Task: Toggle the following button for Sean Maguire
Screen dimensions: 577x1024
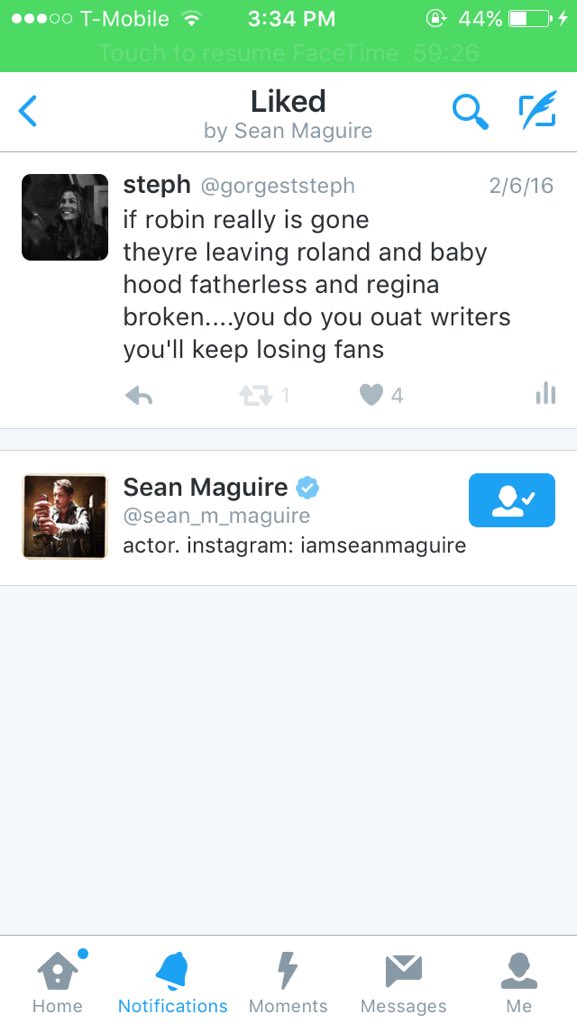Action: point(512,500)
